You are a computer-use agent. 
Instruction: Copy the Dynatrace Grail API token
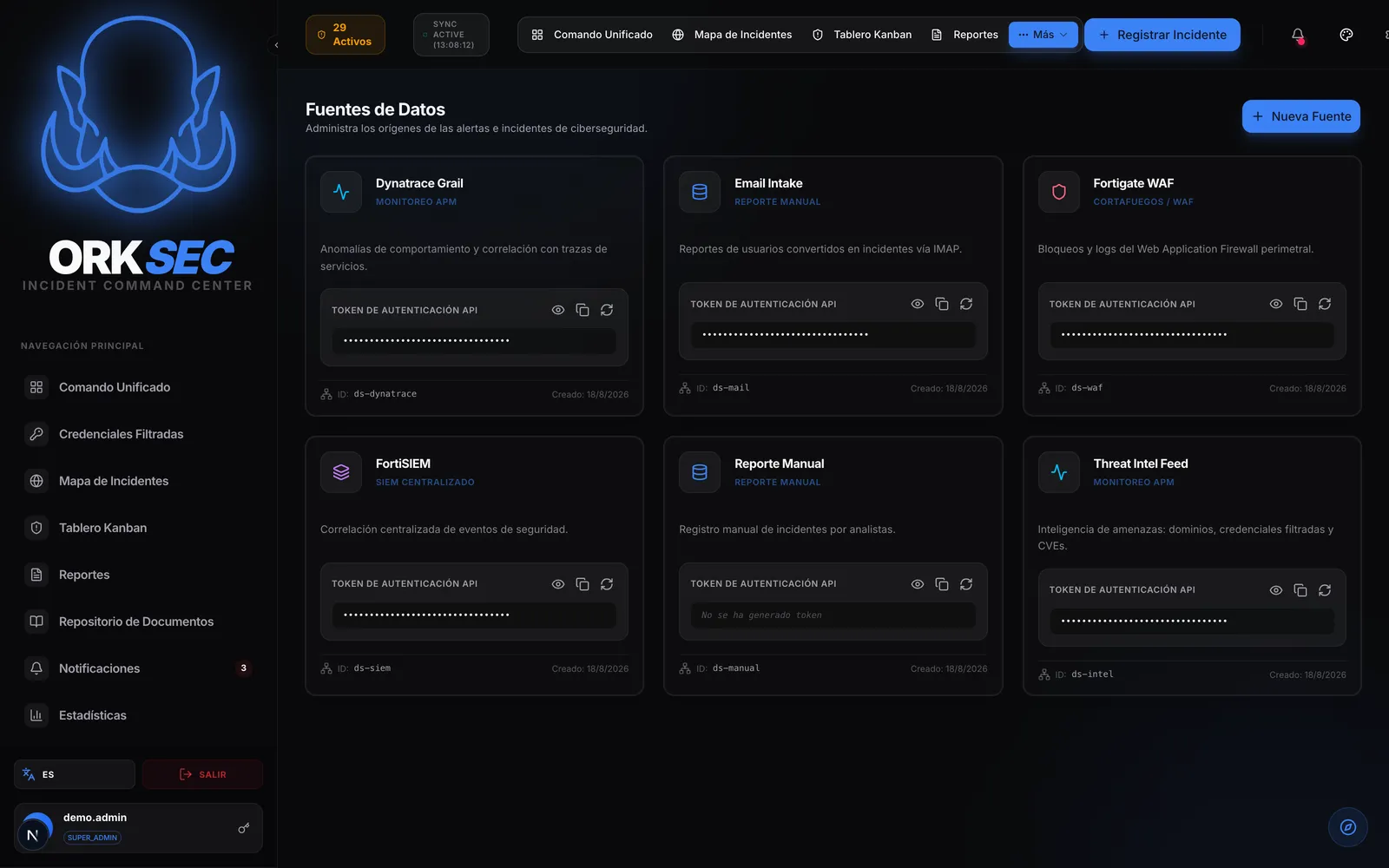[583, 310]
